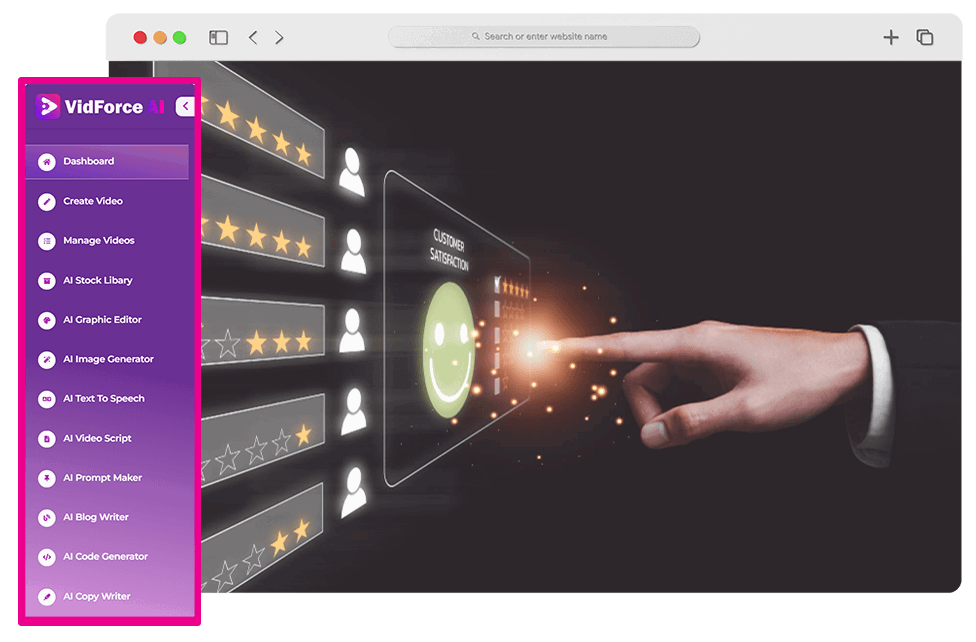Click the VidForce AI logo
The height and width of the screenshot is (642, 976).
[100, 107]
